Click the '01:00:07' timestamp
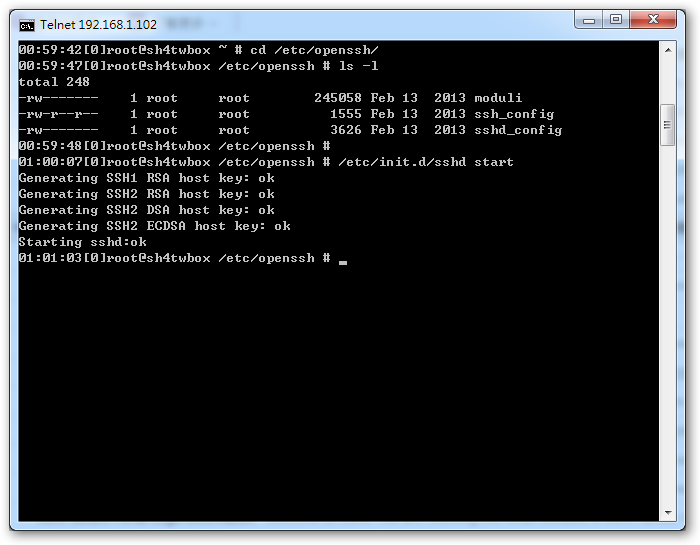The height and width of the screenshot is (545, 700). pos(50,162)
